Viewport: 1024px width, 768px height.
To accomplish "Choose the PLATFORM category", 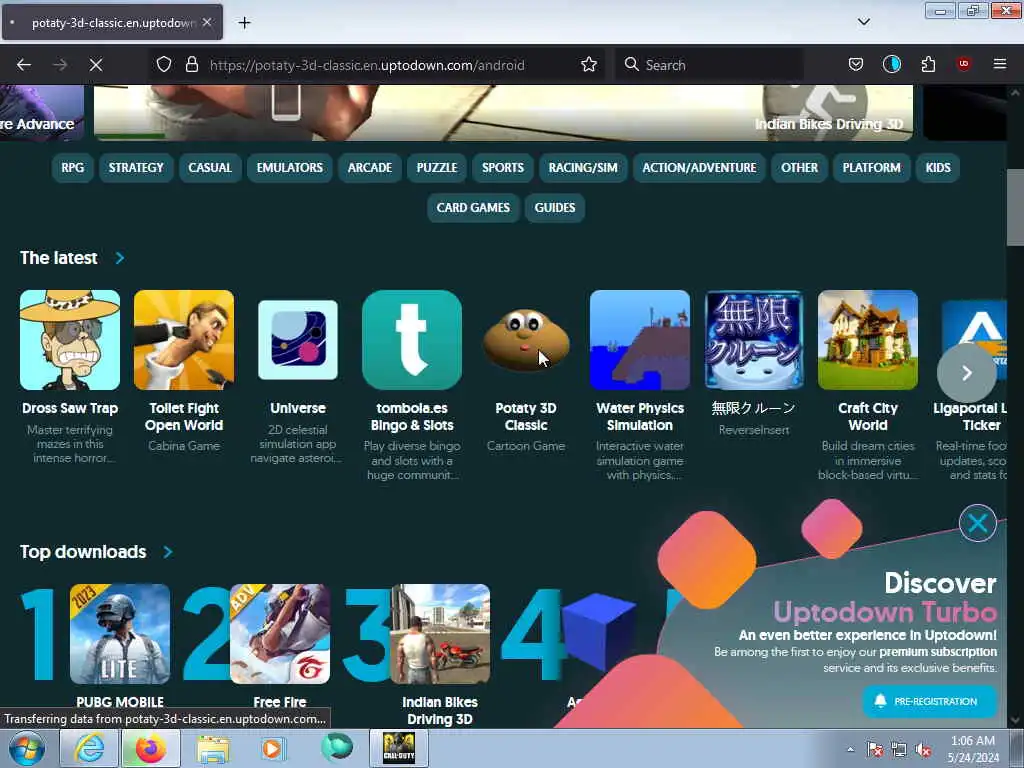I will (871, 168).
